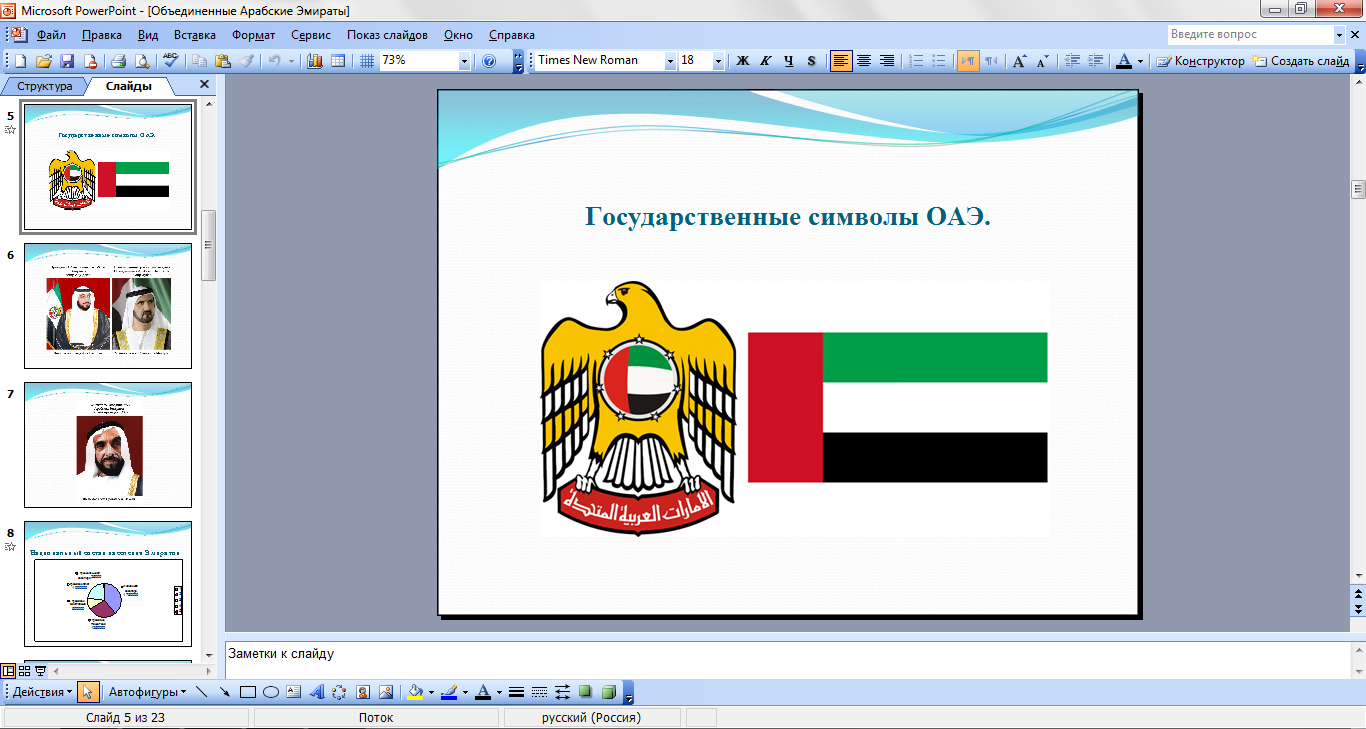The width and height of the screenshot is (1366, 729).
Task: Click the Создать слайд button
Action: pyautogui.click(x=1301, y=61)
